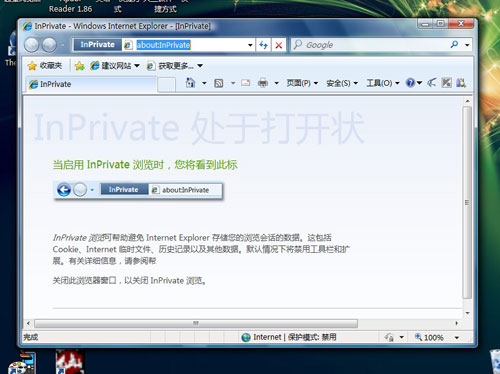The width and height of the screenshot is (500, 374).
Task: Open the Print options dropdown arrow
Action: tap(276, 83)
